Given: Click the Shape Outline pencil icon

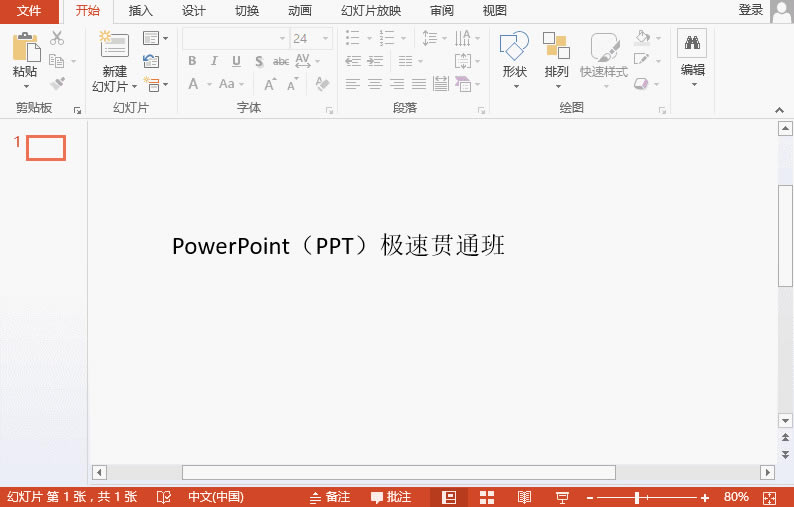Looking at the screenshot, I should [642, 60].
